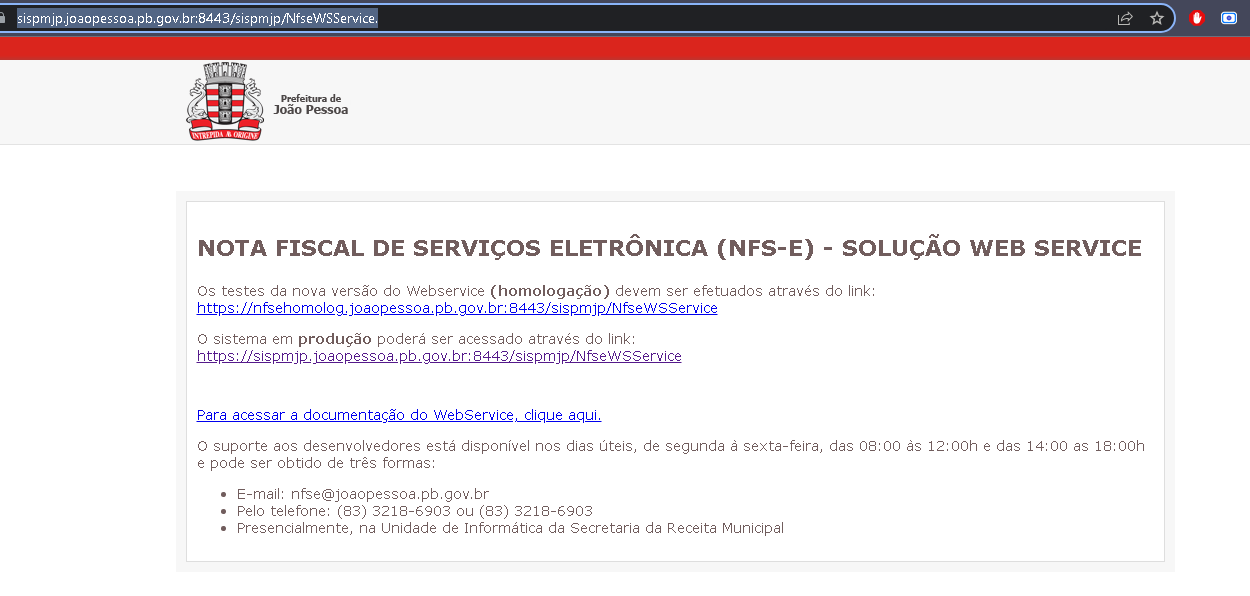Click the red banner strip atop the page
The width and height of the screenshot is (1250, 596).
pos(625,48)
